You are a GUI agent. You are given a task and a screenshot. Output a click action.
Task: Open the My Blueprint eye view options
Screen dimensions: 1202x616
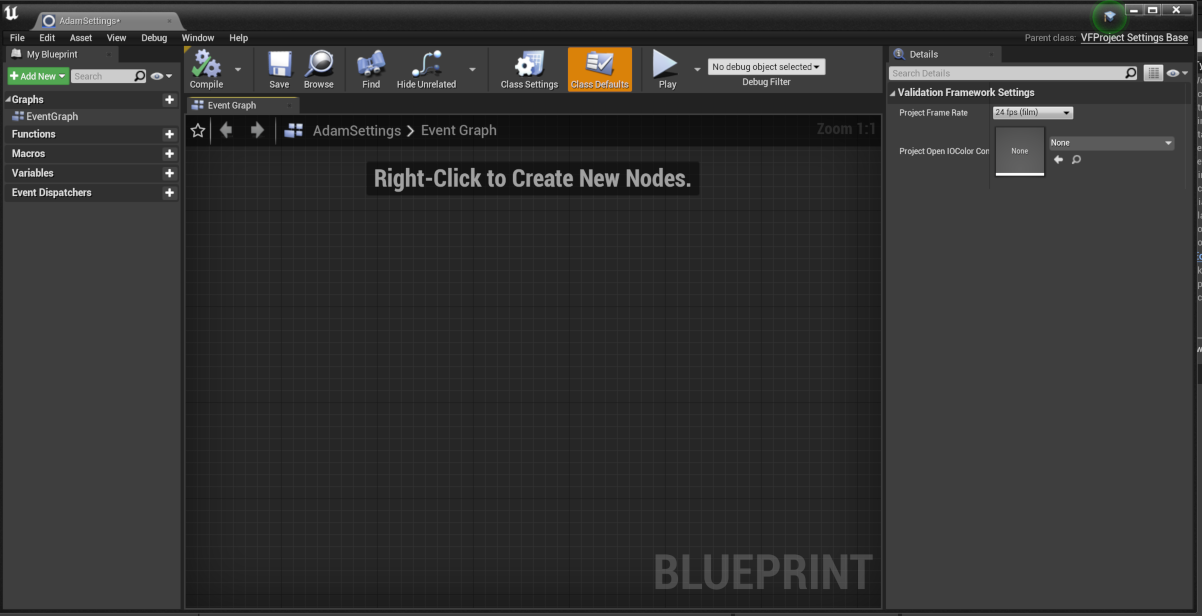[161, 76]
